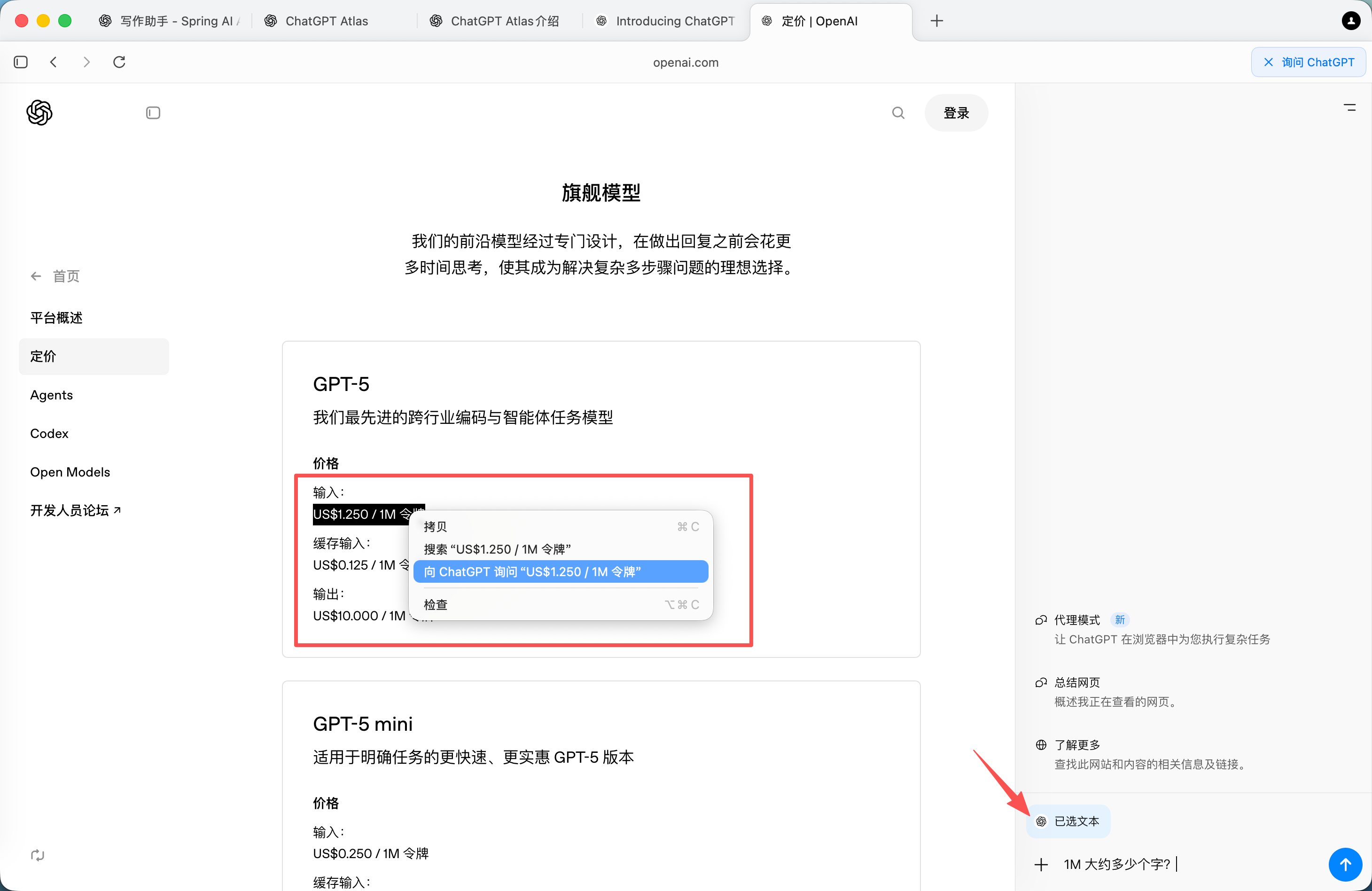Select 向 ChatGPT 询问 context menu item

point(561,571)
